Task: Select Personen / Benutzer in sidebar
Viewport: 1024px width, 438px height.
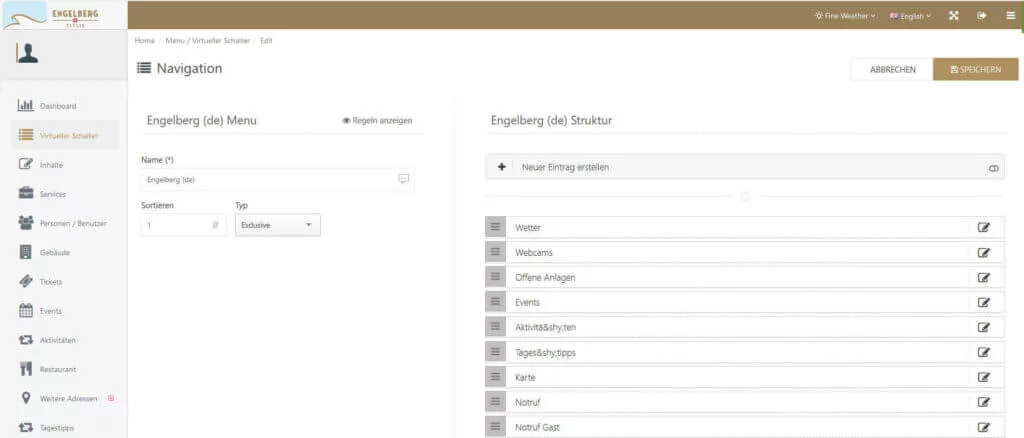Action: 72,223
